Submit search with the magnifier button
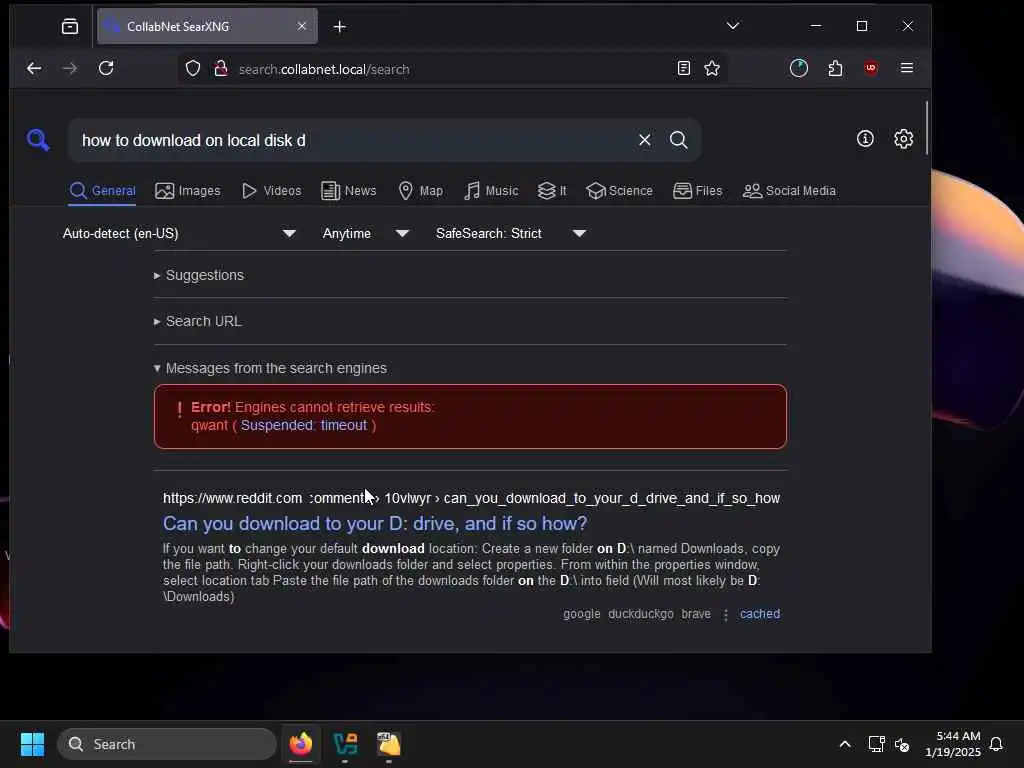The height and width of the screenshot is (768, 1024). point(679,140)
